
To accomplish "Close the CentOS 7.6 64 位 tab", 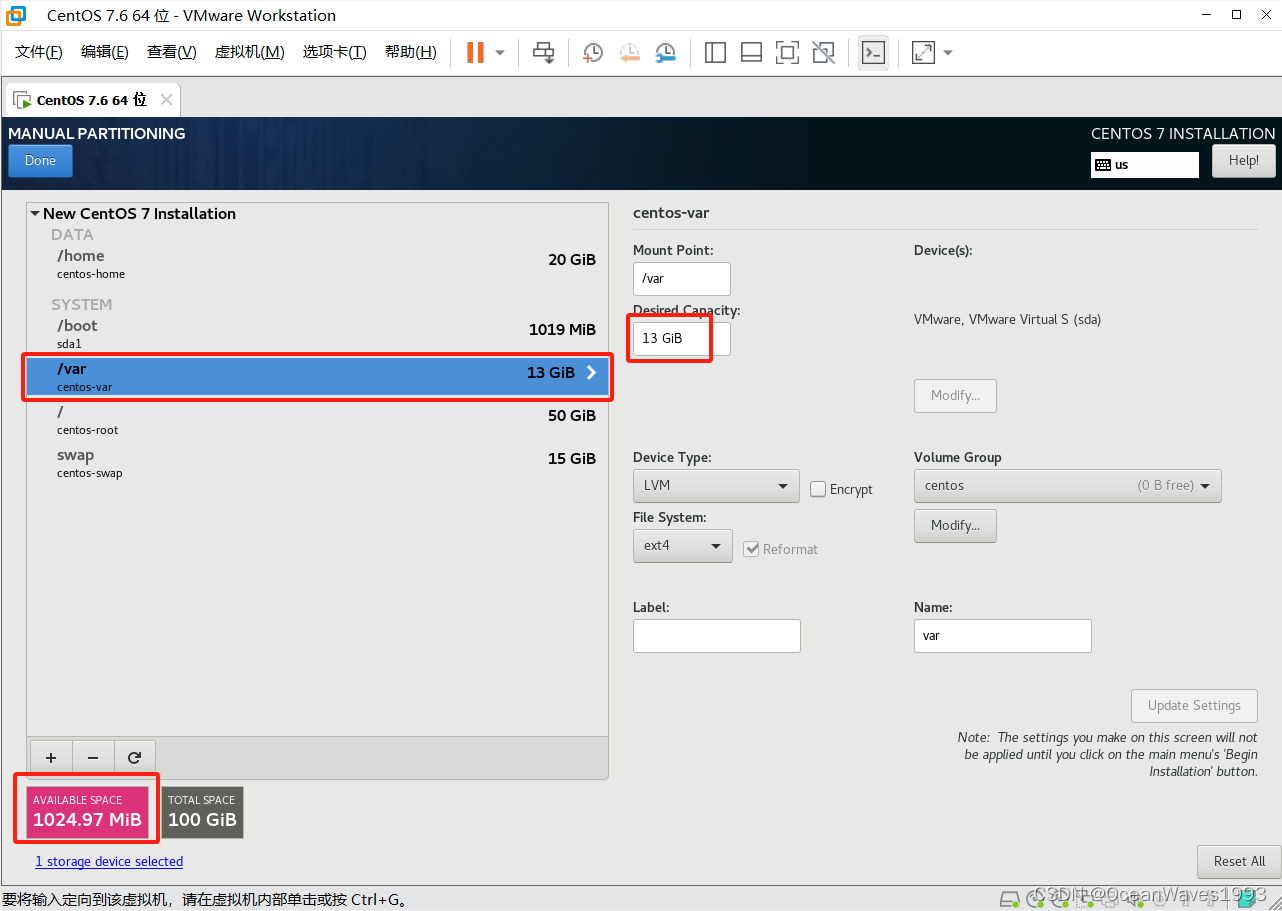I will (x=166, y=100).
